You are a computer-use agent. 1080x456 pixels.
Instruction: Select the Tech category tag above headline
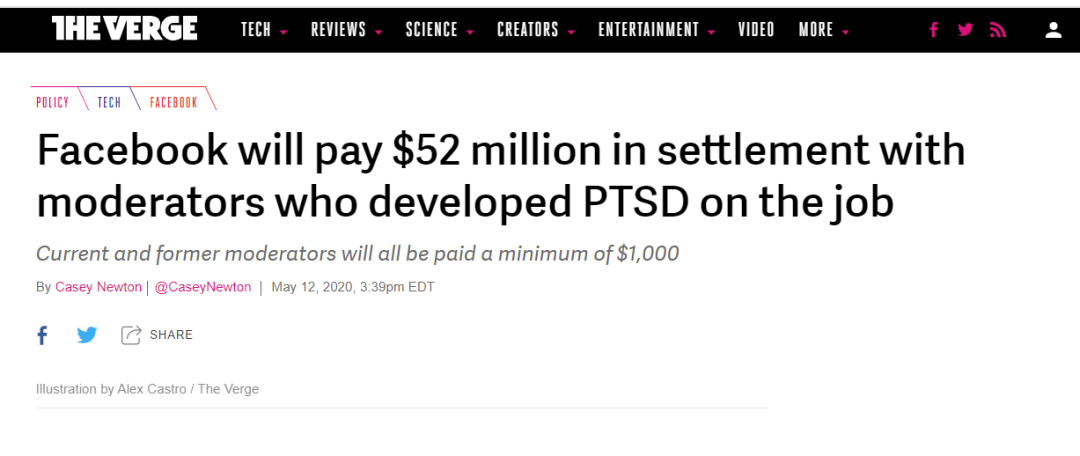(109, 102)
